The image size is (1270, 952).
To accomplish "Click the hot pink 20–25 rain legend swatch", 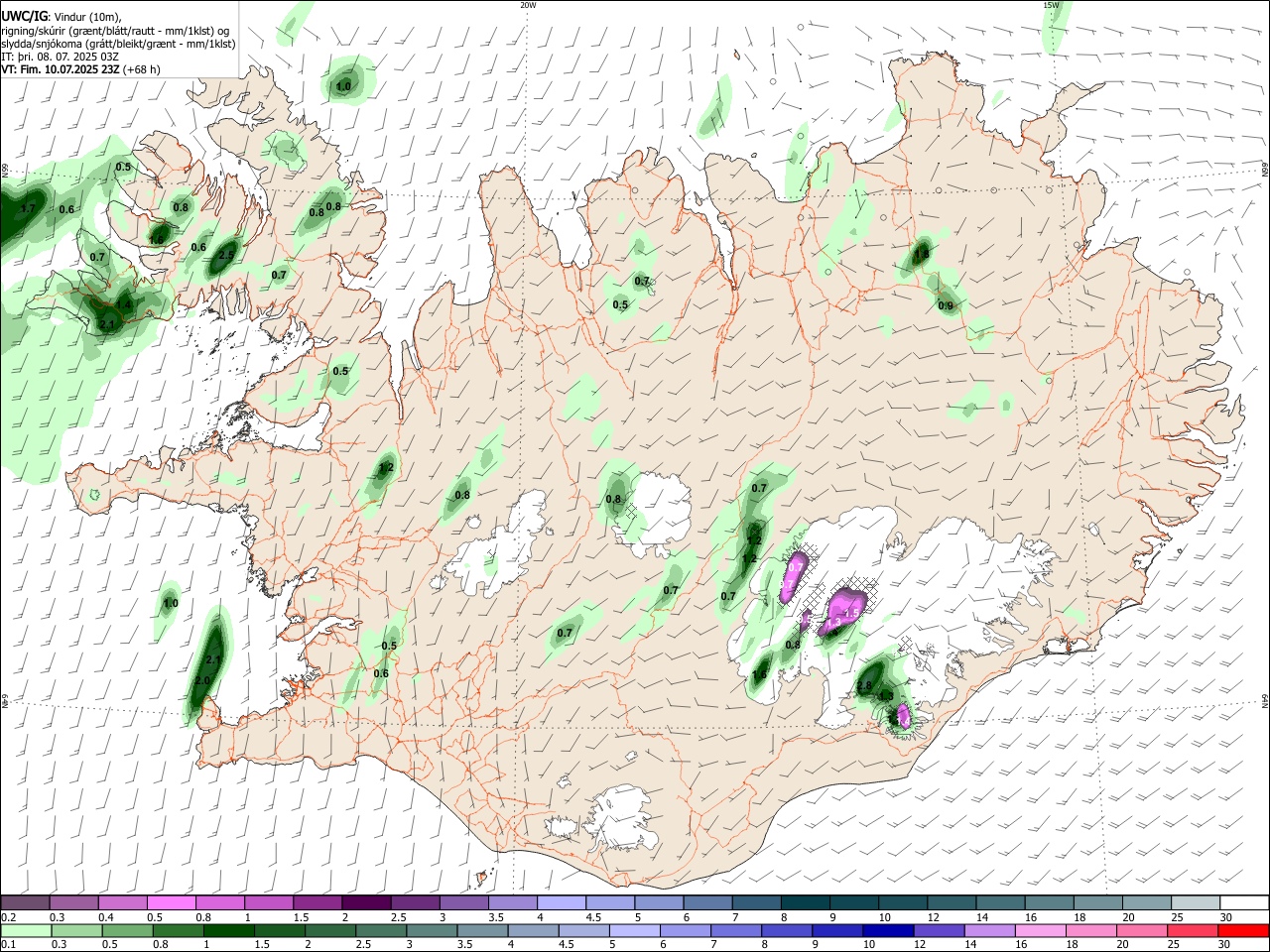I will pos(1141,931).
